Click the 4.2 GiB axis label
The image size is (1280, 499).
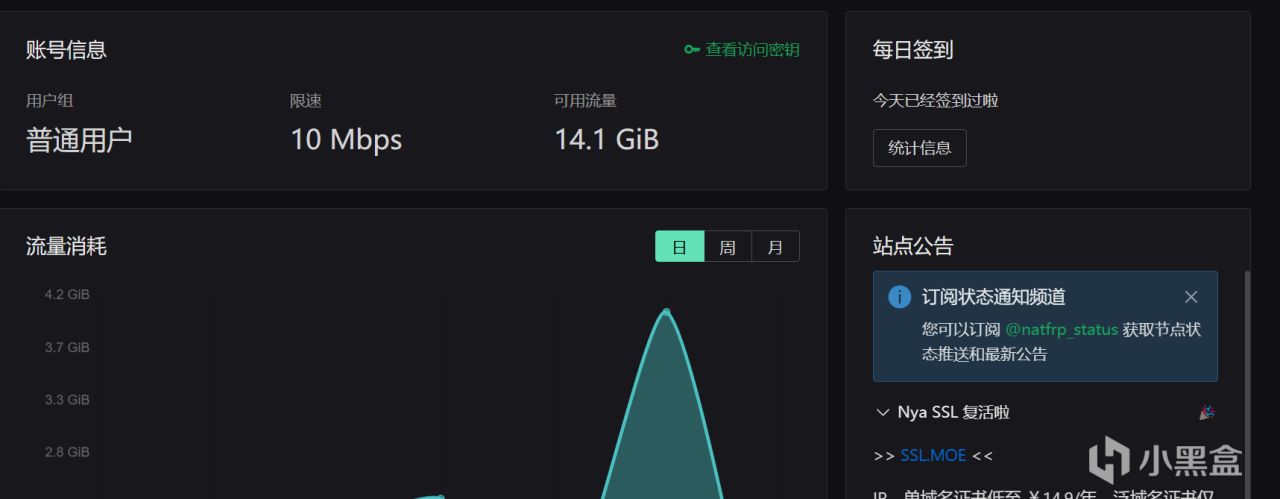(67, 294)
